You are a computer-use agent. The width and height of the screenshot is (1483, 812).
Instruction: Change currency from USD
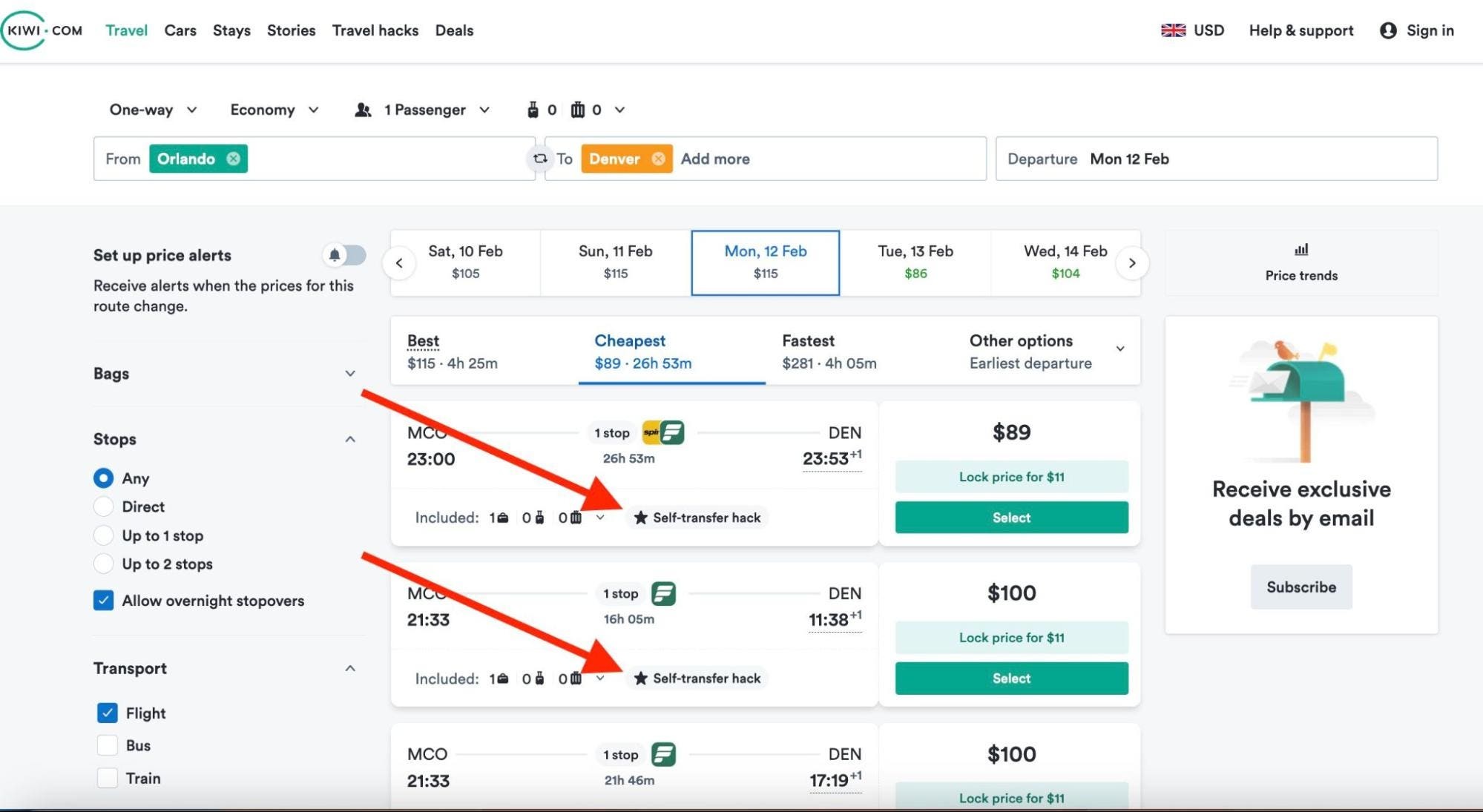pyautogui.click(x=1209, y=30)
